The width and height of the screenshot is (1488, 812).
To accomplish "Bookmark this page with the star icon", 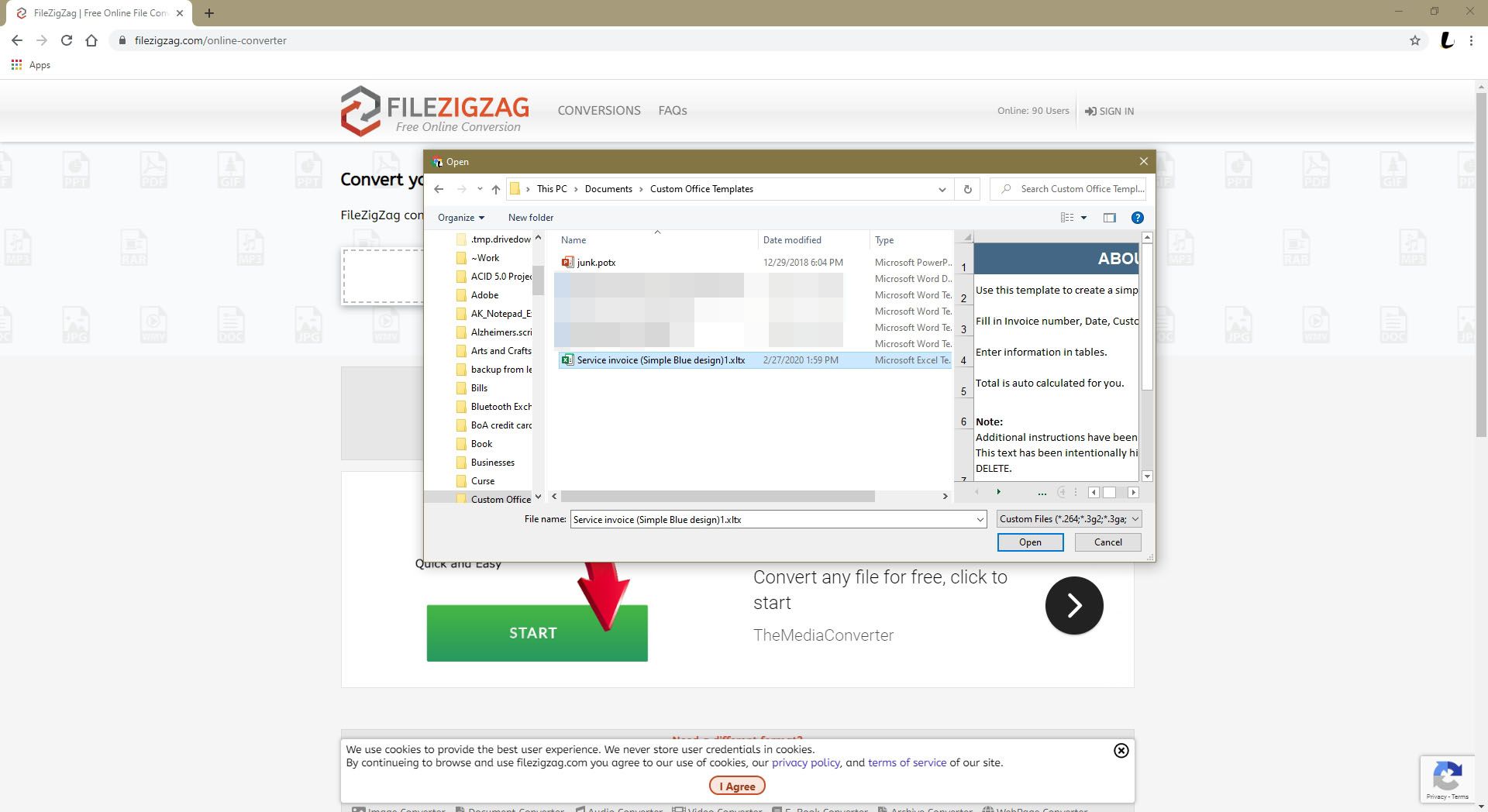I will tap(1415, 40).
